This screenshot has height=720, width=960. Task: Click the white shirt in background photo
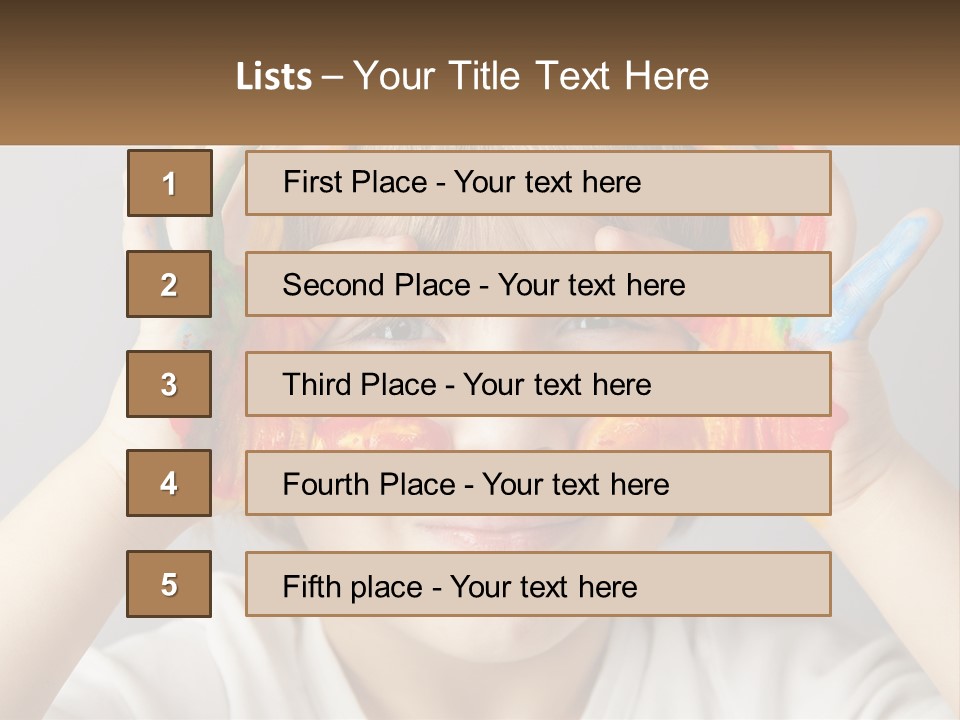coord(480,680)
